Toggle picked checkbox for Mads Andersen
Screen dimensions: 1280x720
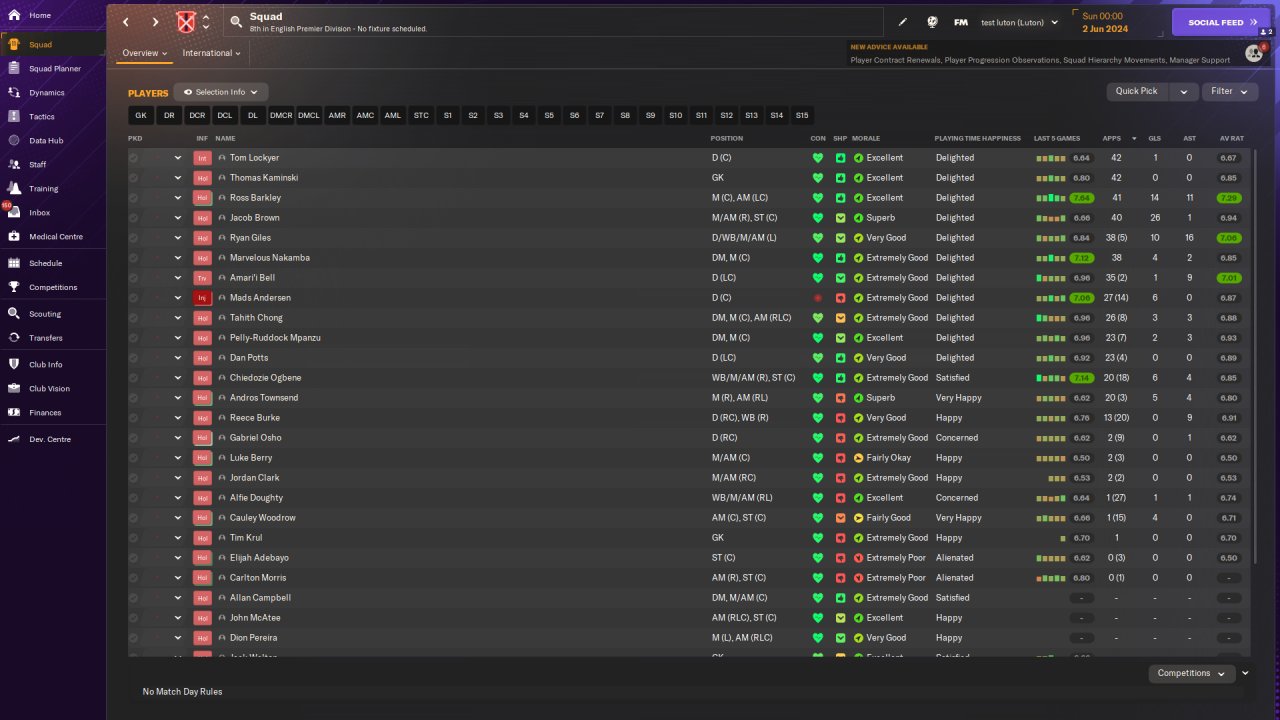point(133,298)
